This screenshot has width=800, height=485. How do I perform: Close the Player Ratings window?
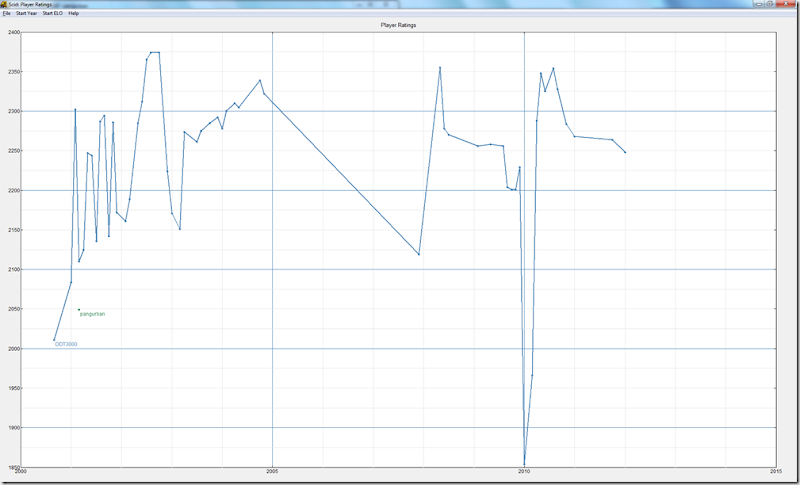pyautogui.click(x=786, y=3)
